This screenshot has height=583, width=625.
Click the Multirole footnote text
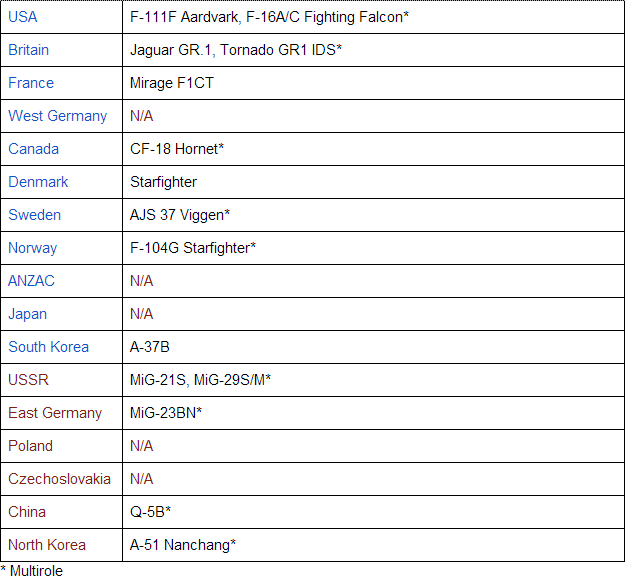[x=31, y=571]
